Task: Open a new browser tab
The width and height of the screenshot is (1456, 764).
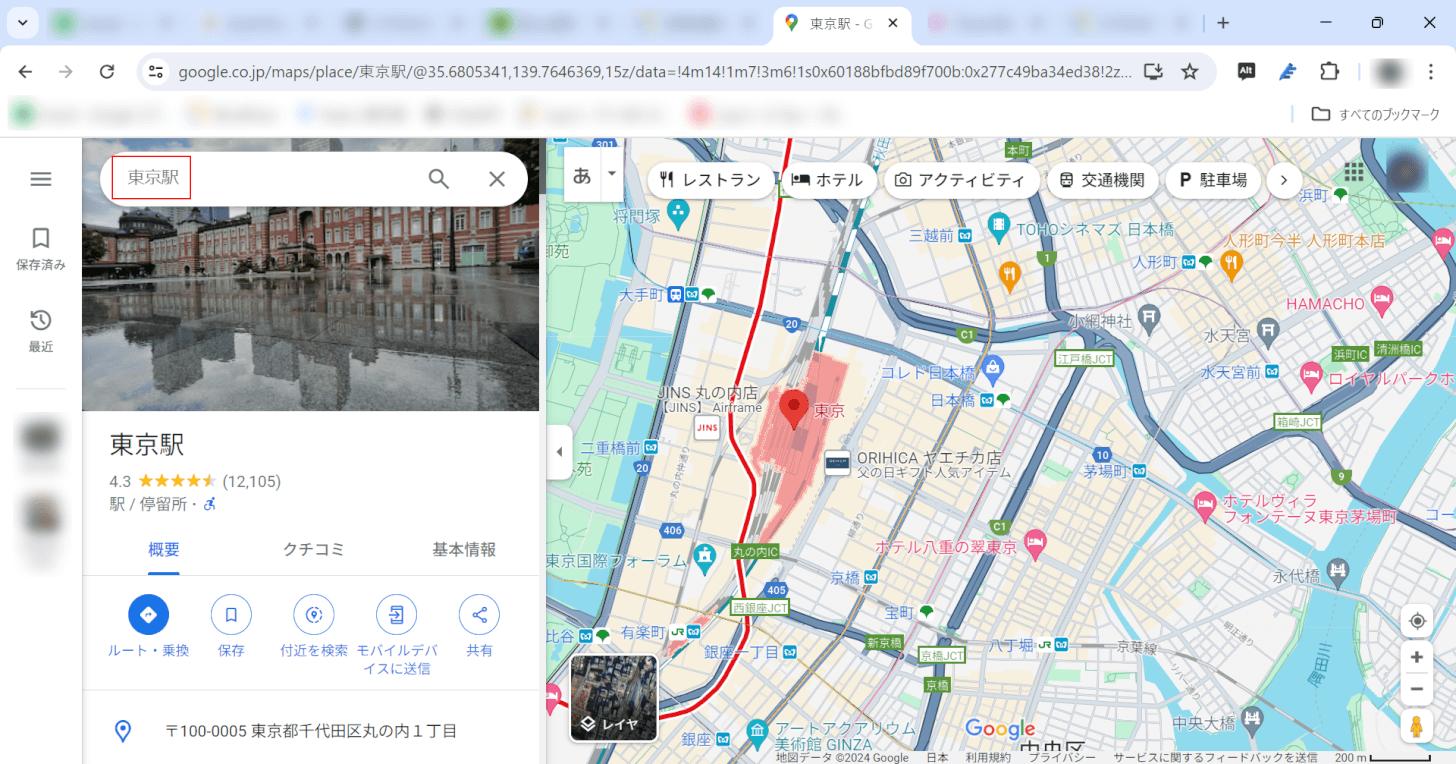Action: coord(1222,22)
